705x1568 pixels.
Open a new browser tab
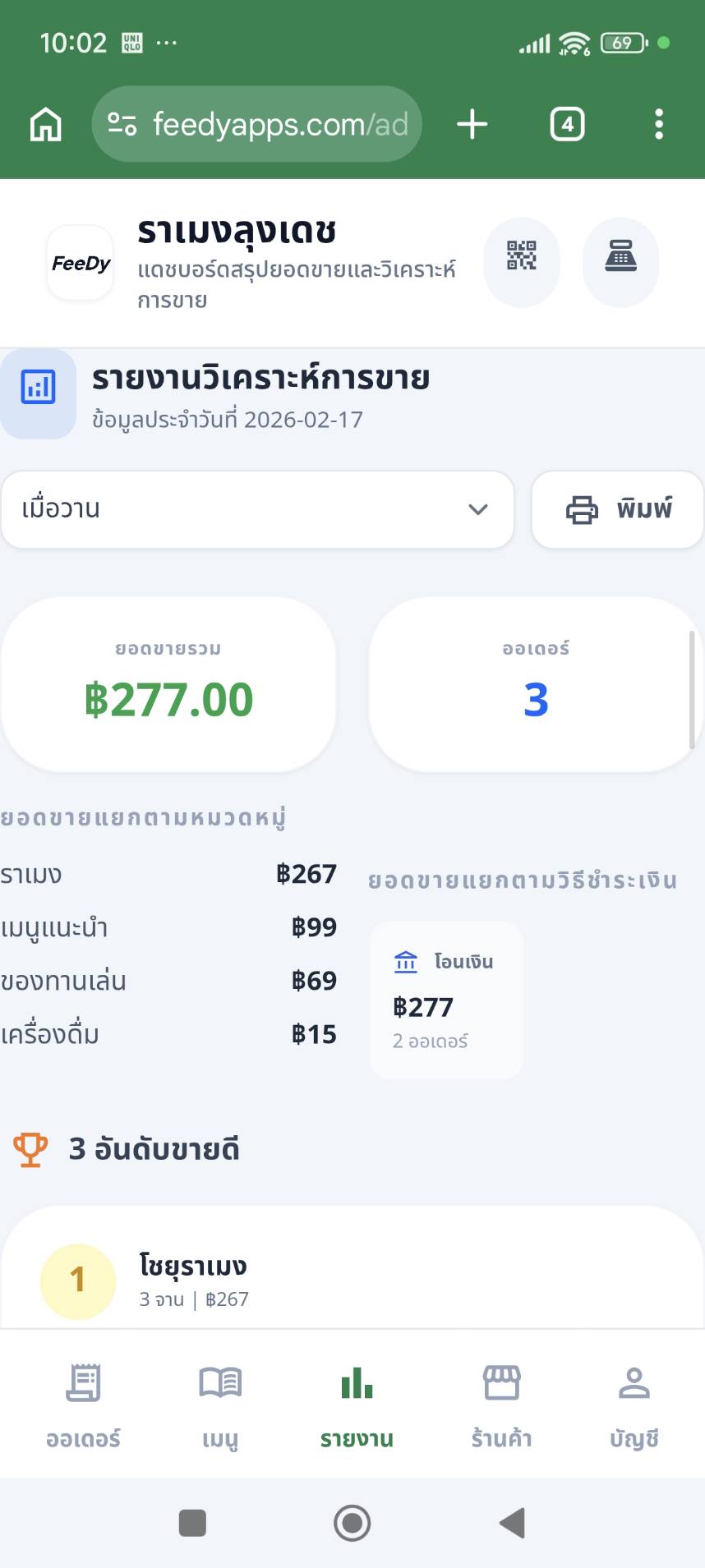click(x=472, y=125)
